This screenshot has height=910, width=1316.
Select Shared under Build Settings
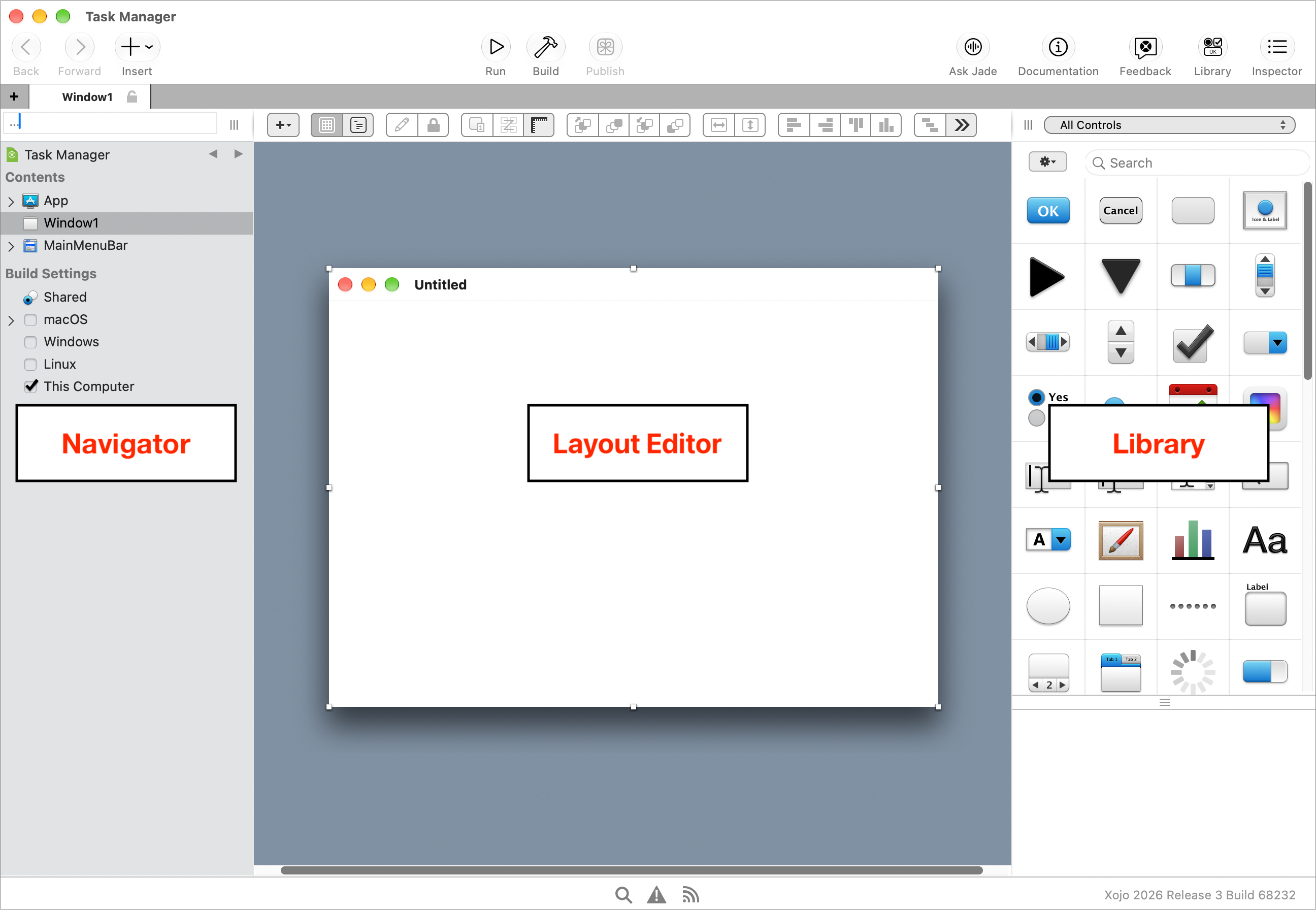click(x=64, y=297)
